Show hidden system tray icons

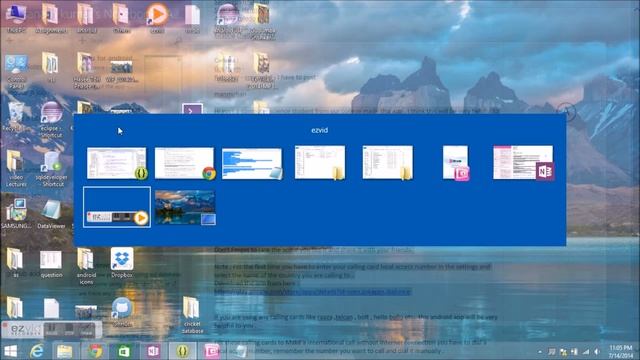click(x=540, y=351)
